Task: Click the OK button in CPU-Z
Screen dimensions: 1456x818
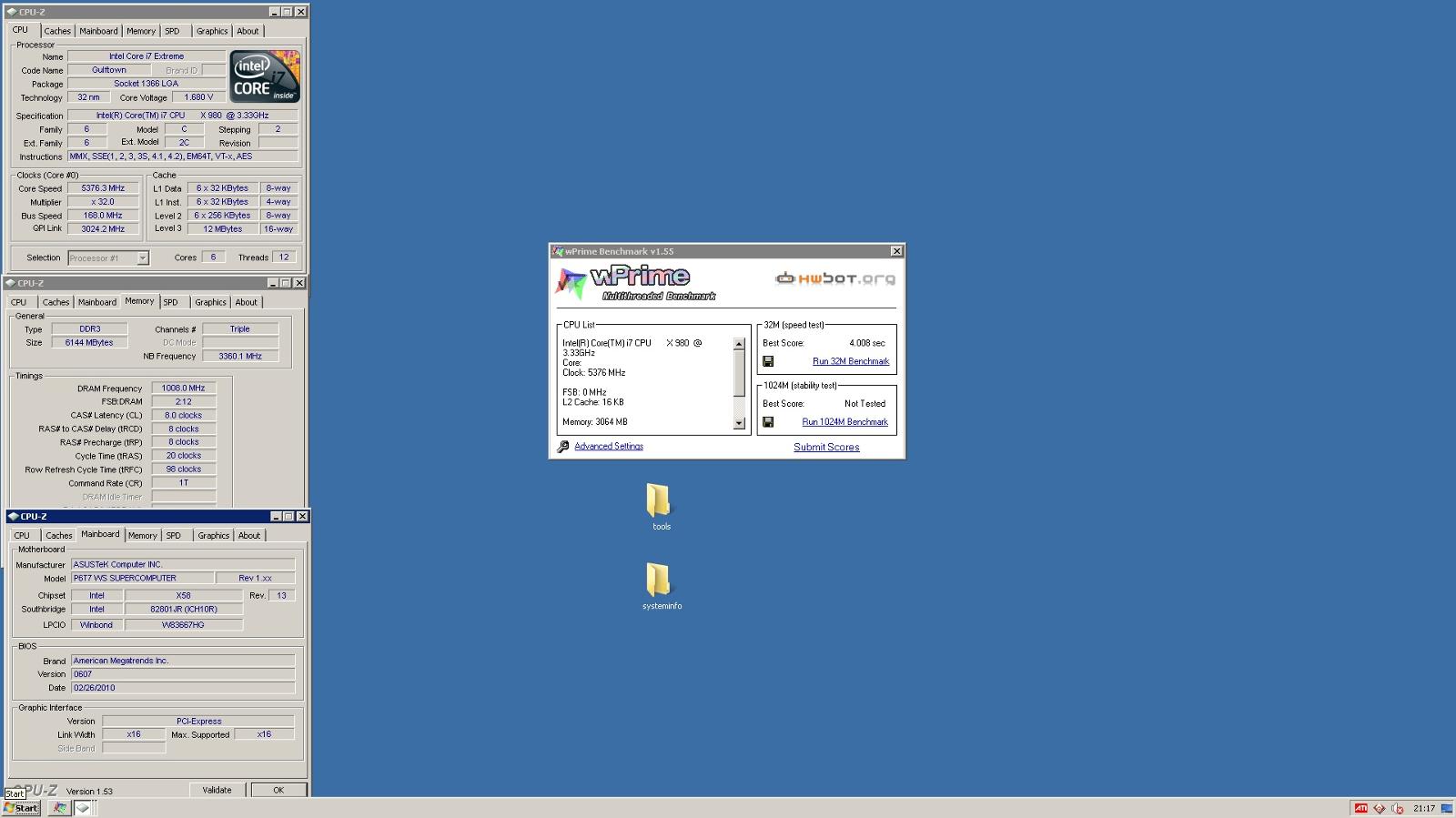Action: (278, 791)
